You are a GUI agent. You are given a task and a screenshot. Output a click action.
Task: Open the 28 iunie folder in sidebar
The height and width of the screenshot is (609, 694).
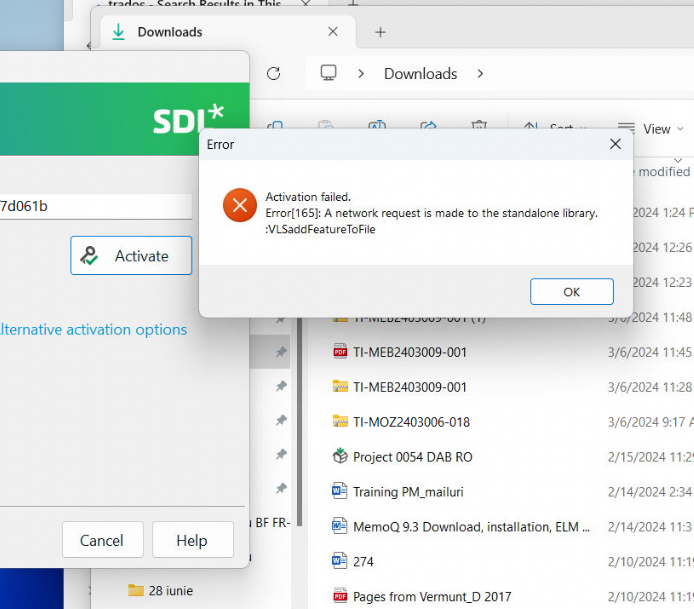(161, 591)
